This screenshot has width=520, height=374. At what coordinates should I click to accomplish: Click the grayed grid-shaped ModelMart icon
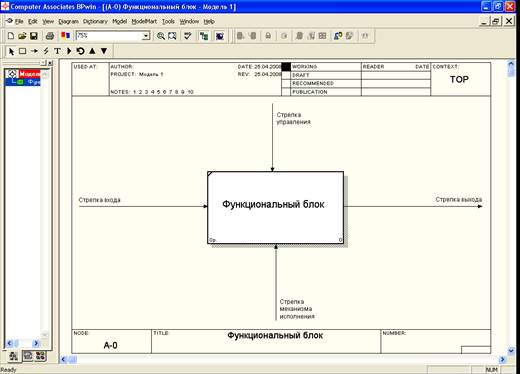coord(322,36)
